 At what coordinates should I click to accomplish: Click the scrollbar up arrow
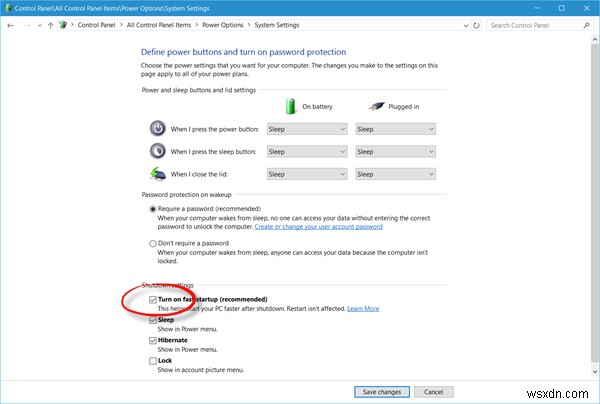[595, 39]
